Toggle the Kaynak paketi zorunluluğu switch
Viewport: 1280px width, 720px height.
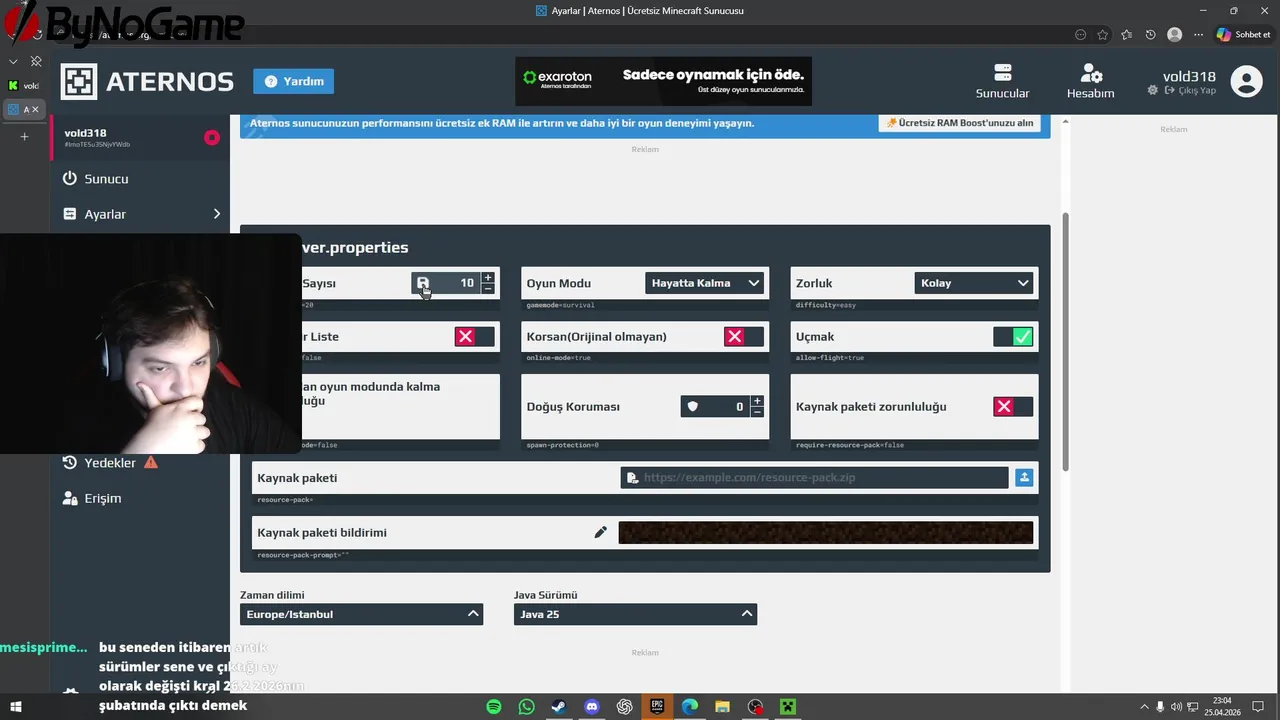click(1013, 407)
